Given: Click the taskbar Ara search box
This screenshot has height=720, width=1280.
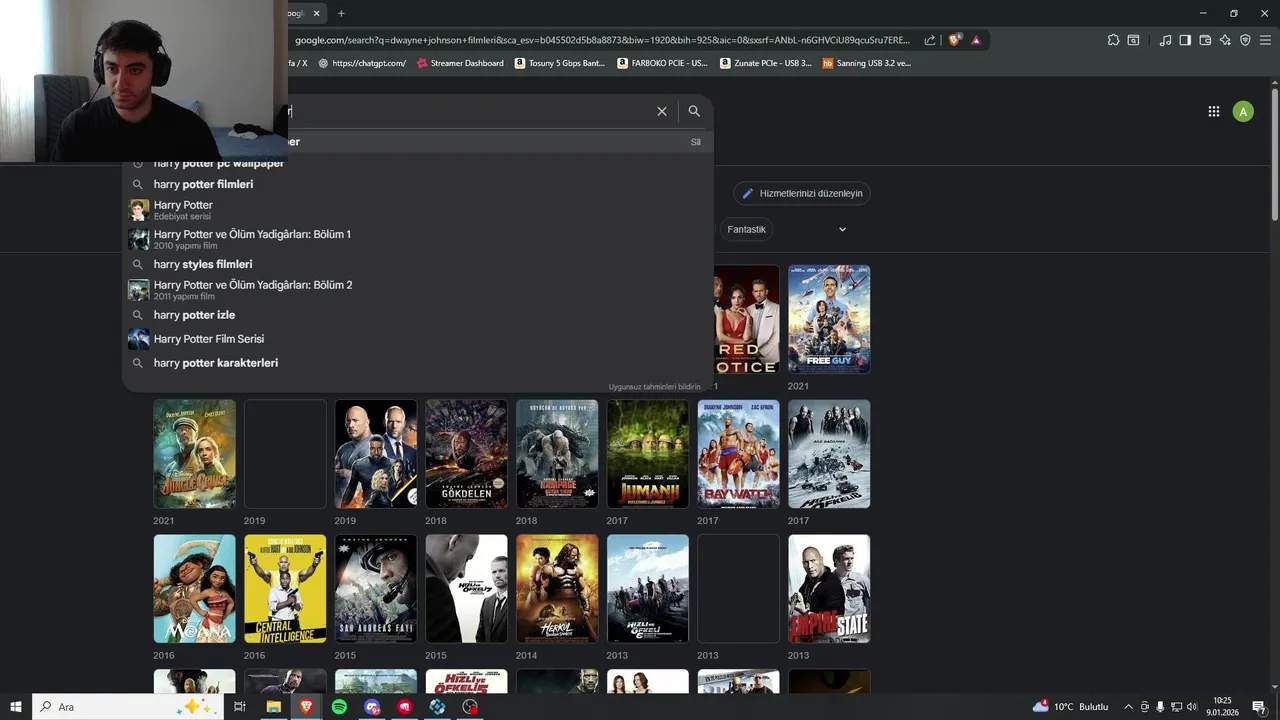Looking at the screenshot, I should 130,707.
